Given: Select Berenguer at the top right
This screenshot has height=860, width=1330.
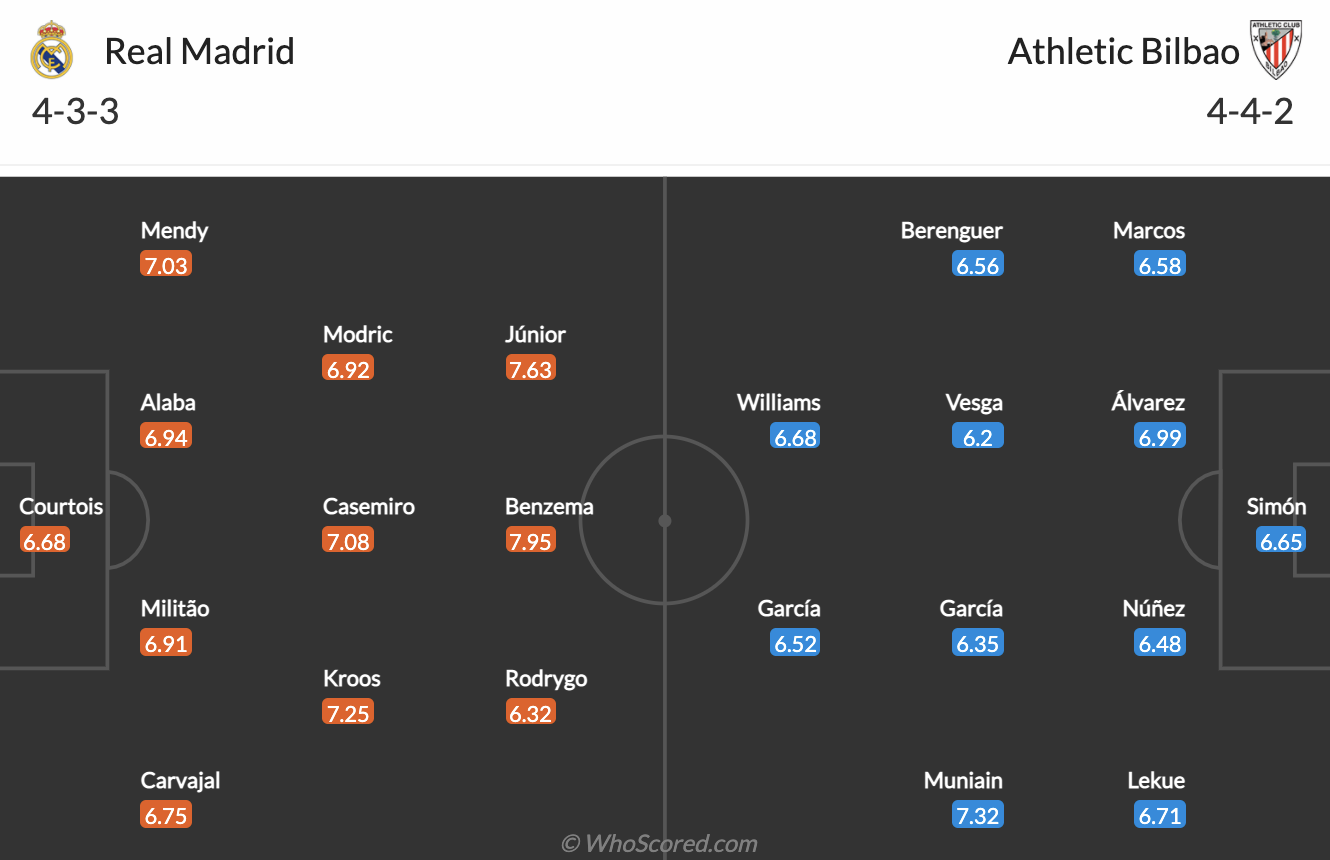Looking at the screenshot, I should [x=951, y=230].
